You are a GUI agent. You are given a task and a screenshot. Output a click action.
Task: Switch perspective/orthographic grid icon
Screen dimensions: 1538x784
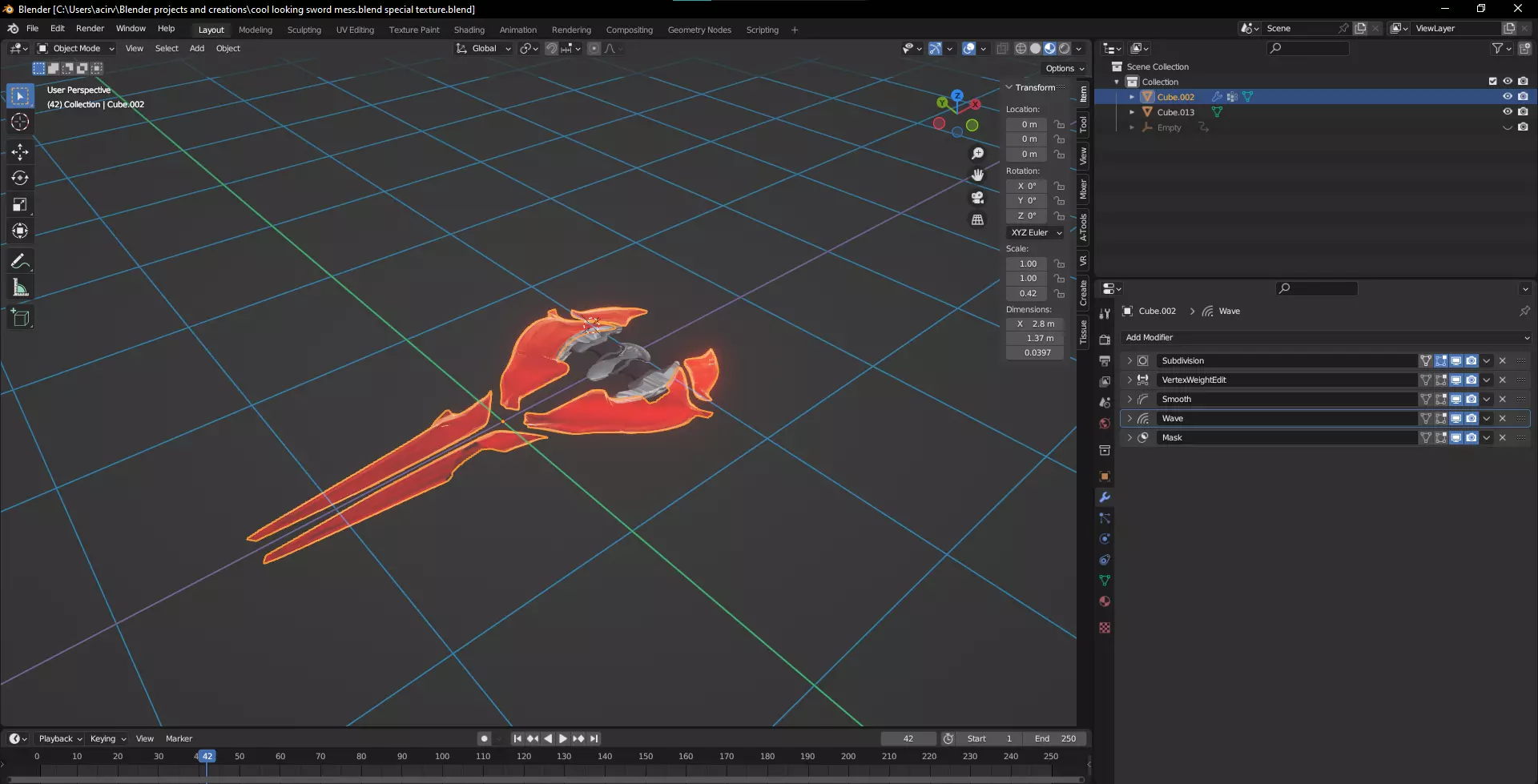(x=977, y=219)
